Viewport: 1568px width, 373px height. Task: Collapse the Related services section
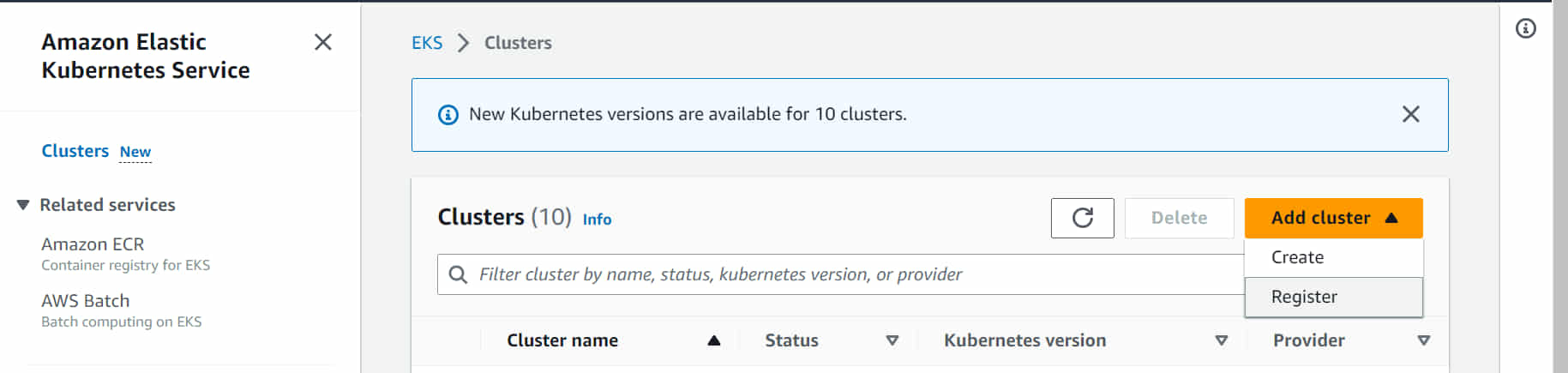23,205
